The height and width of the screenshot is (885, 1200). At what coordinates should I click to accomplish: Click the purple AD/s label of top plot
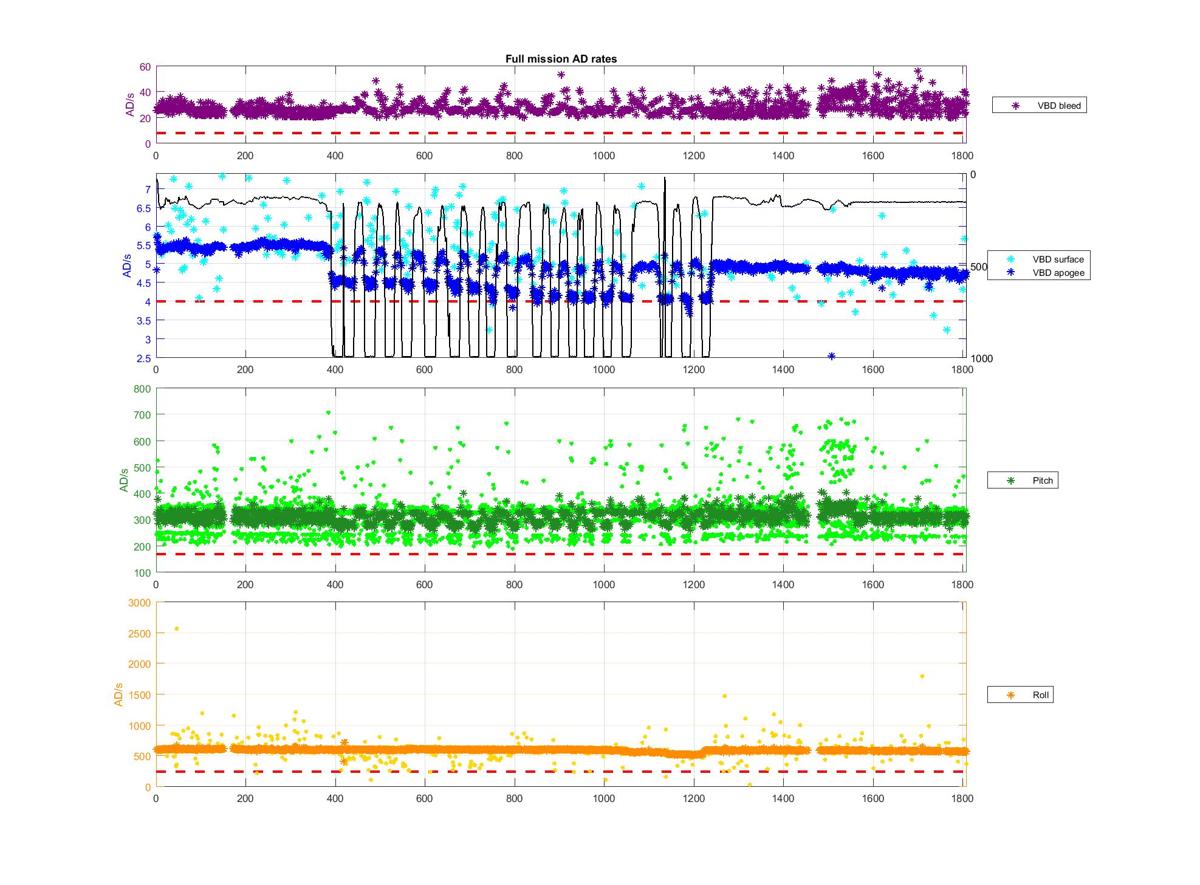click(x=130, y=105)
